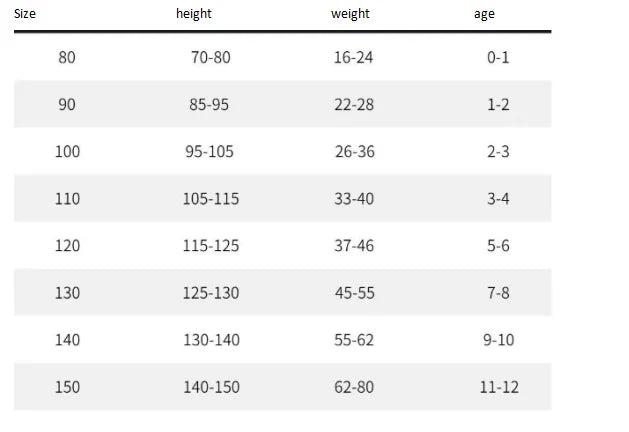The width and height of the screenshot is (629, 432).
Task: Select the size 80 cell
Action: [67, 57]
